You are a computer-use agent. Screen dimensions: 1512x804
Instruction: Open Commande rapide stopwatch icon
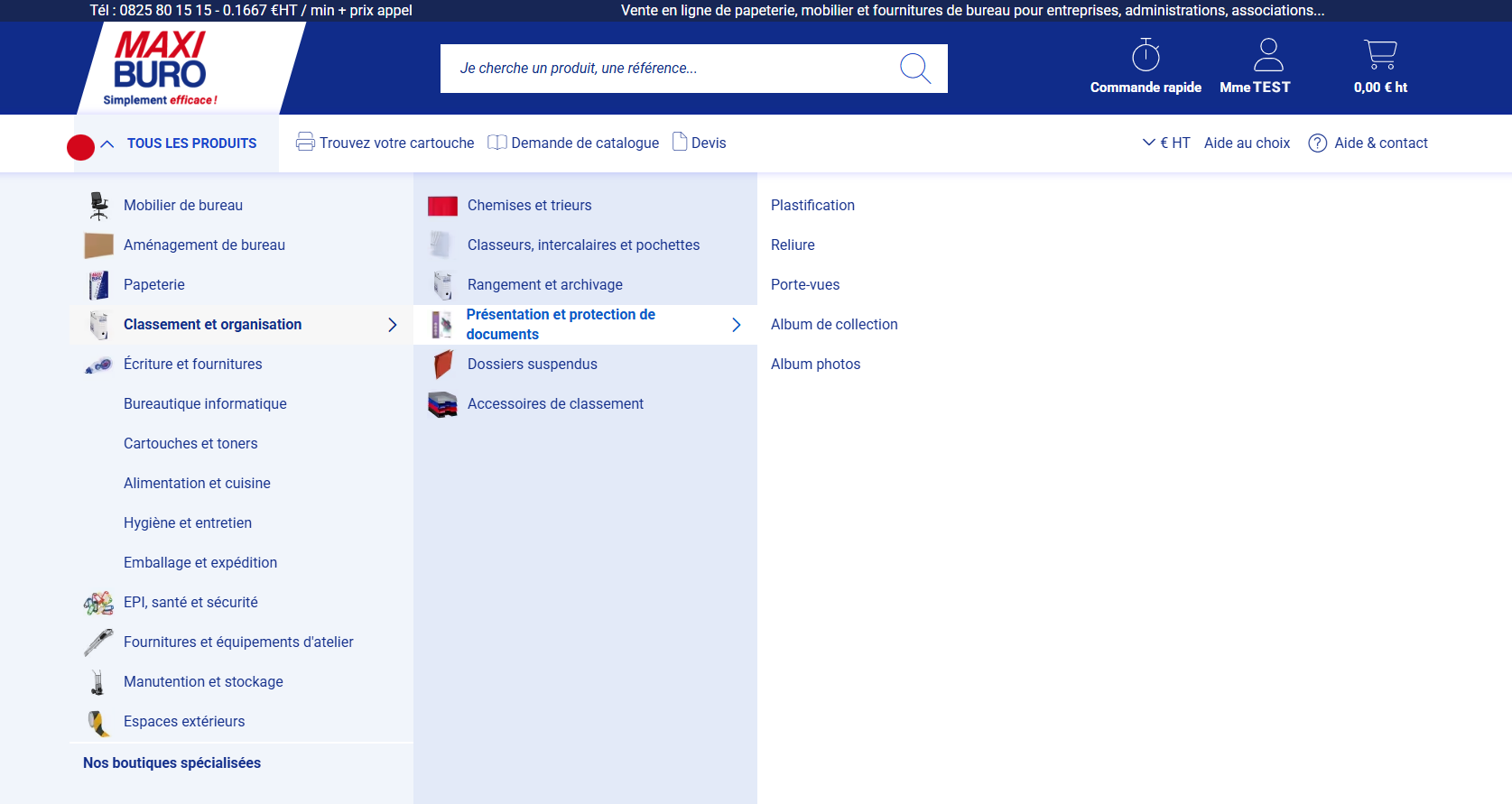pos(1146,55)
